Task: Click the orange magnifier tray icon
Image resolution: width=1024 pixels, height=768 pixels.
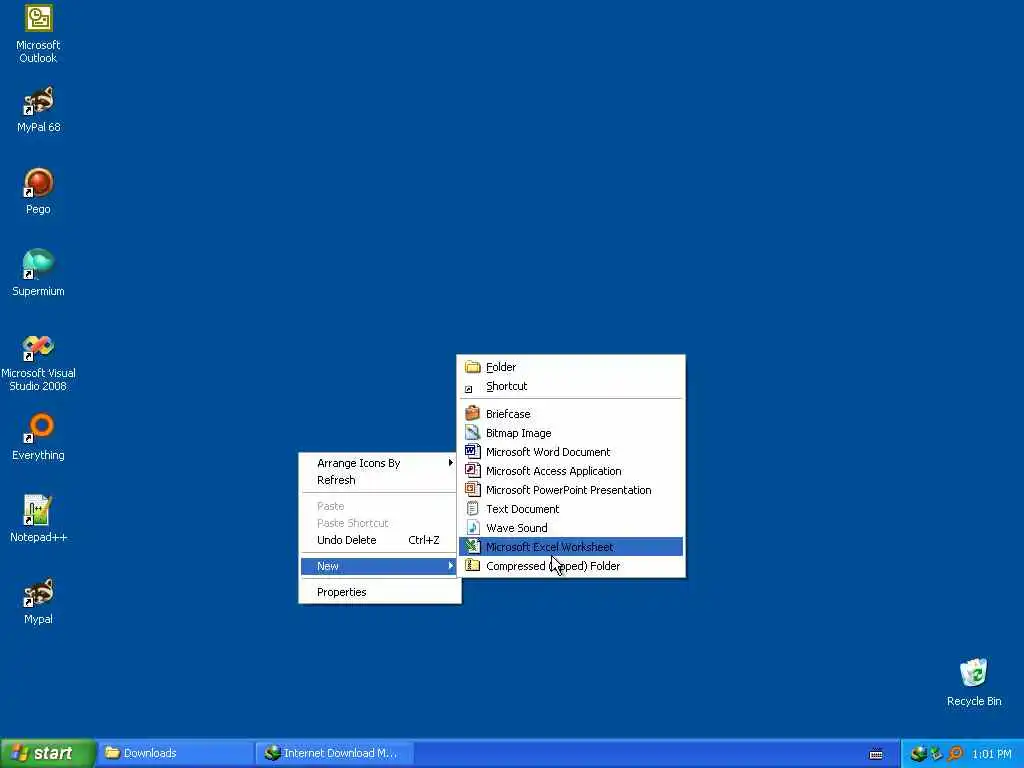Action: click(955, 754)
